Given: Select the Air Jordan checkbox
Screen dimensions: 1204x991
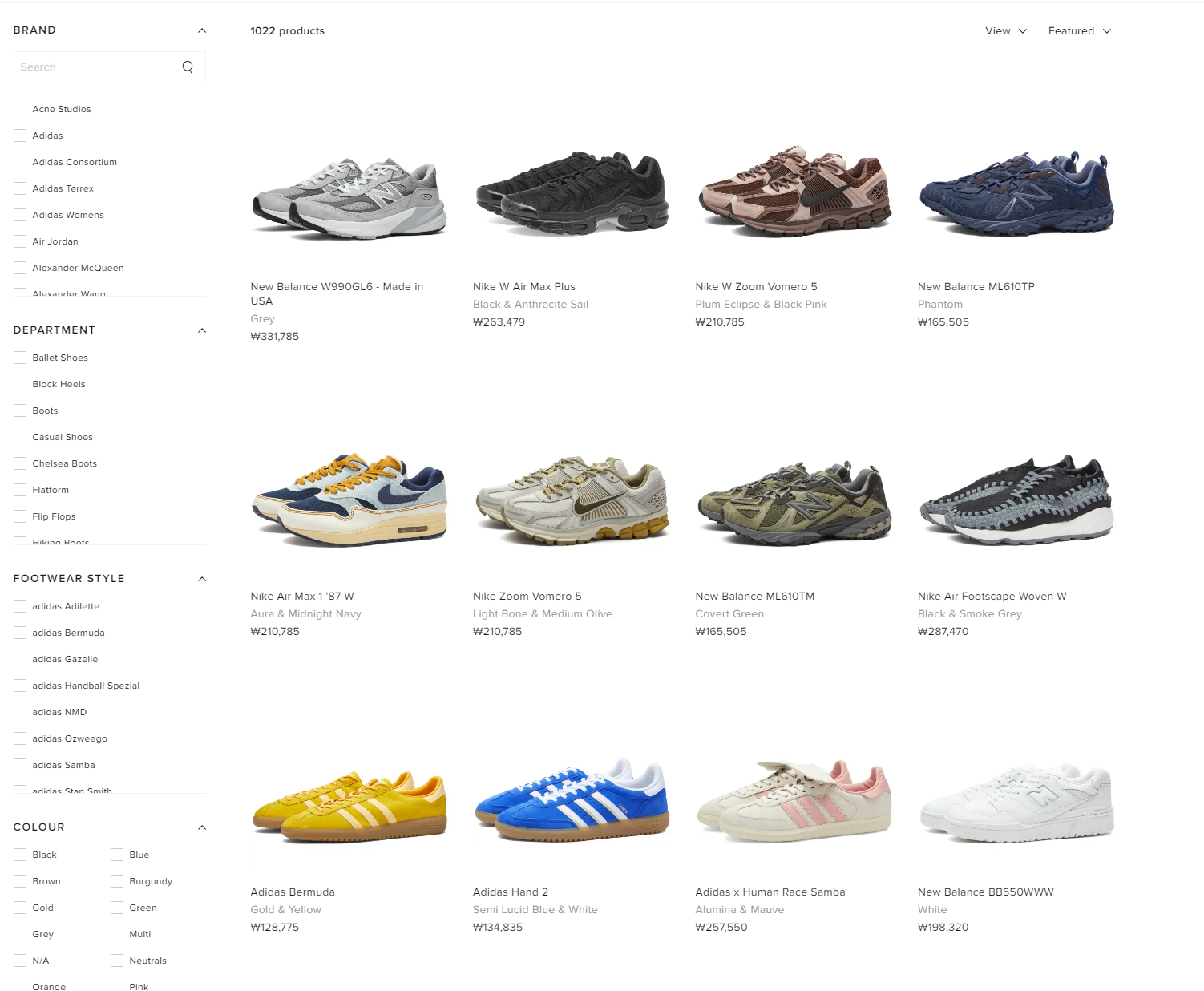Looking at the screenshot, I should (20, 241).
